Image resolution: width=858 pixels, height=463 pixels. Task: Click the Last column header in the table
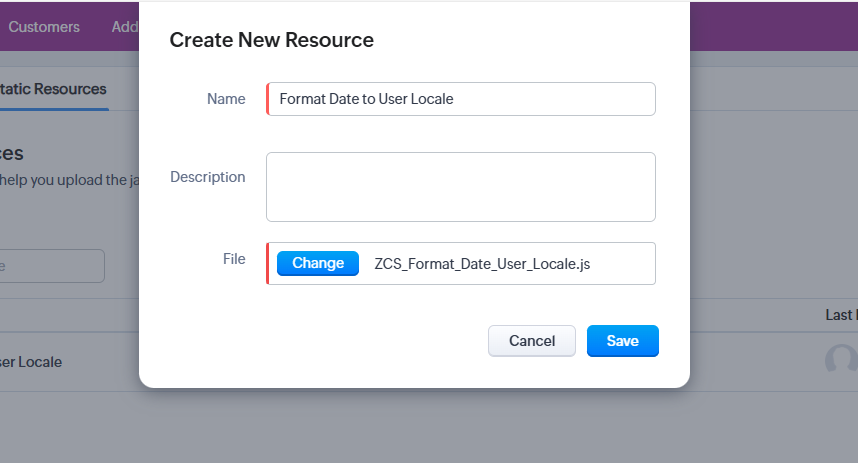pyautogui.click(x=840, y=315)
